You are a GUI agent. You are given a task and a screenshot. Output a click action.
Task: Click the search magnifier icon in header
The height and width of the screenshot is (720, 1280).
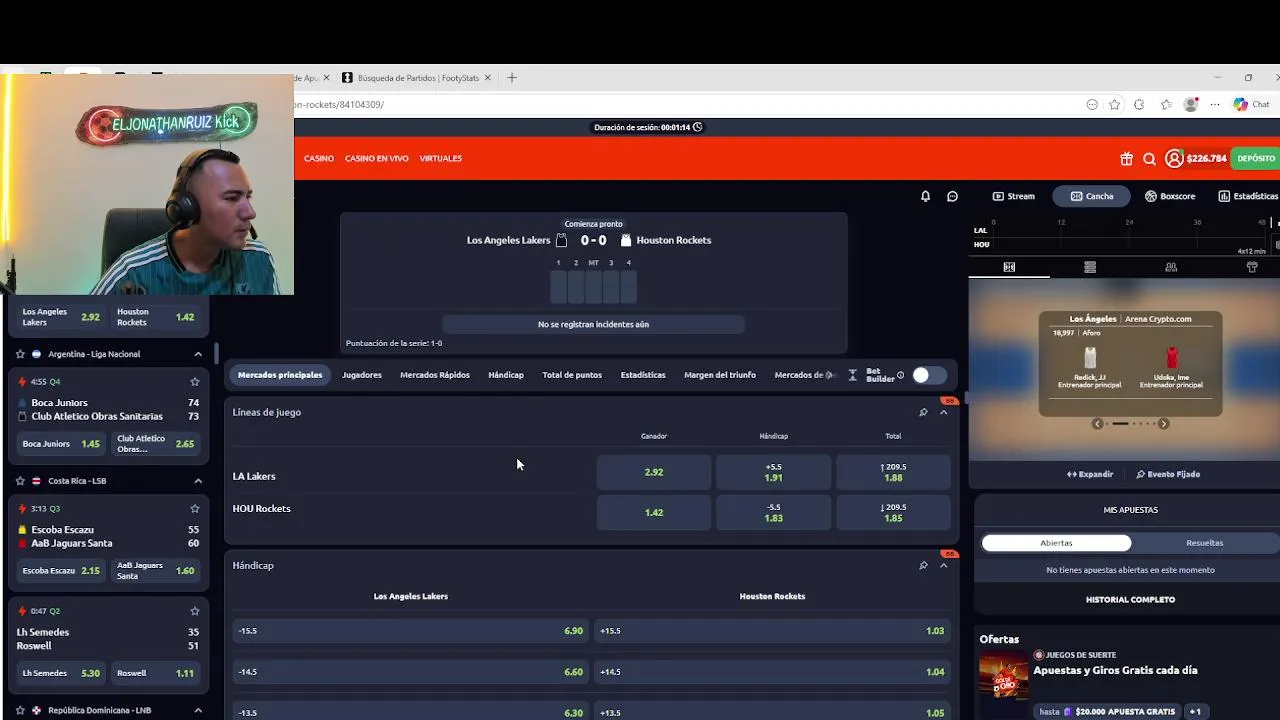(x=1149, y=158)
